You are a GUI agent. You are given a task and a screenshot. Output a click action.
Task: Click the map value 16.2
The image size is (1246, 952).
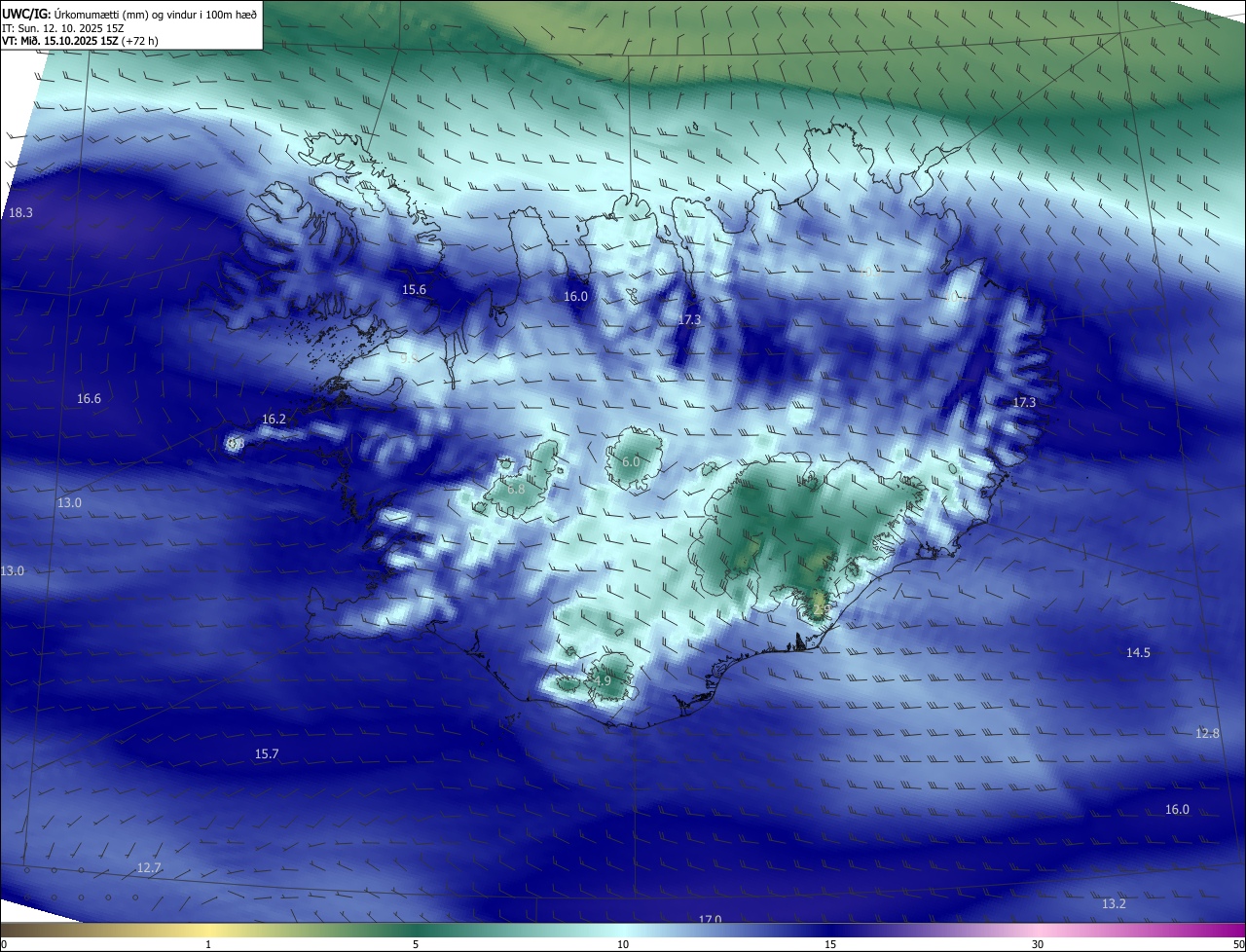pyautogui.click(x=275, y=420)
